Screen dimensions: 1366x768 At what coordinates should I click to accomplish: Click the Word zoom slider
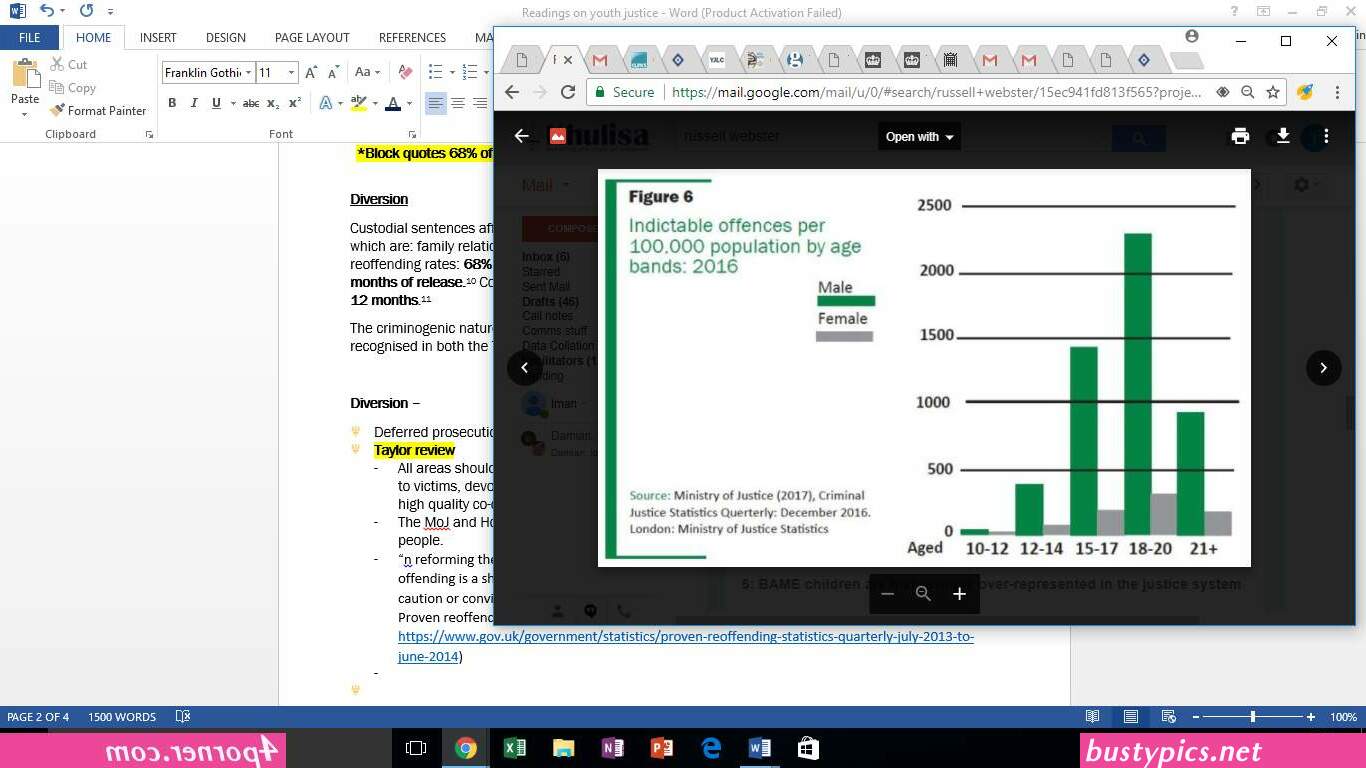pos(1253,717)
